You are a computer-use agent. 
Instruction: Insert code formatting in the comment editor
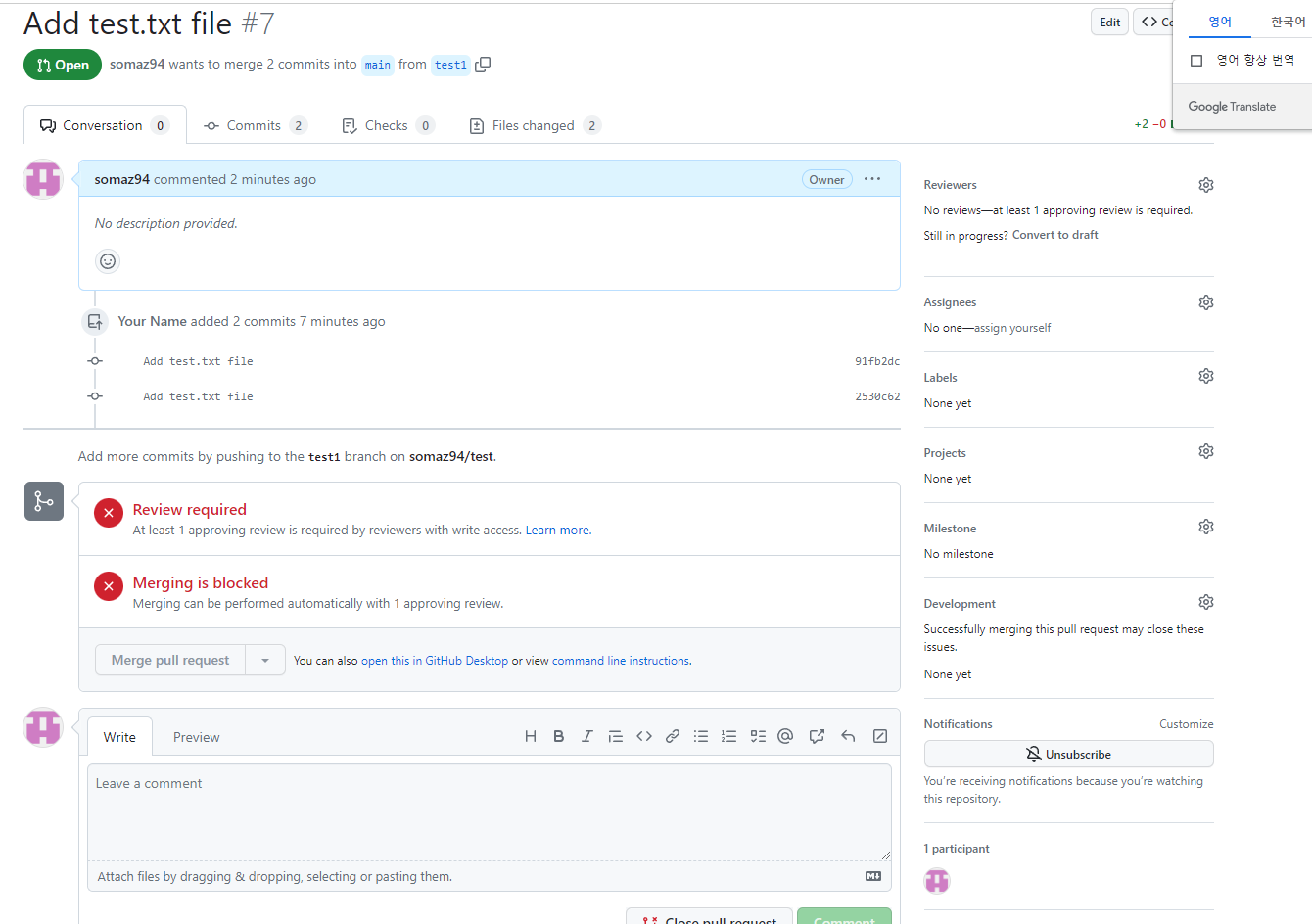point(644,736)
